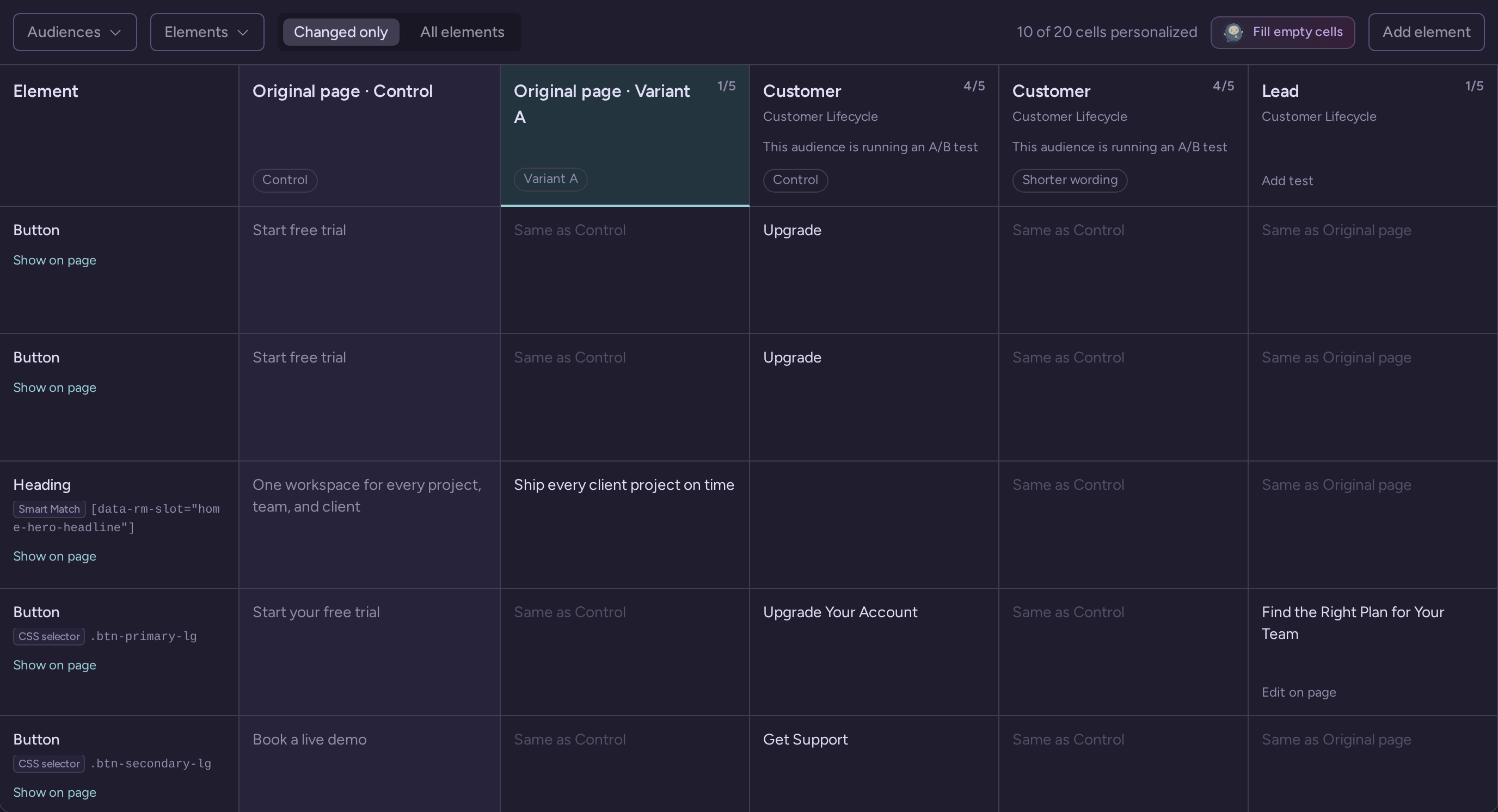Image resolution: width=1498 pixels, height=812 pixels.
Task: Select 'Ship every client project on time' cell
Action: tap(624, 524)
